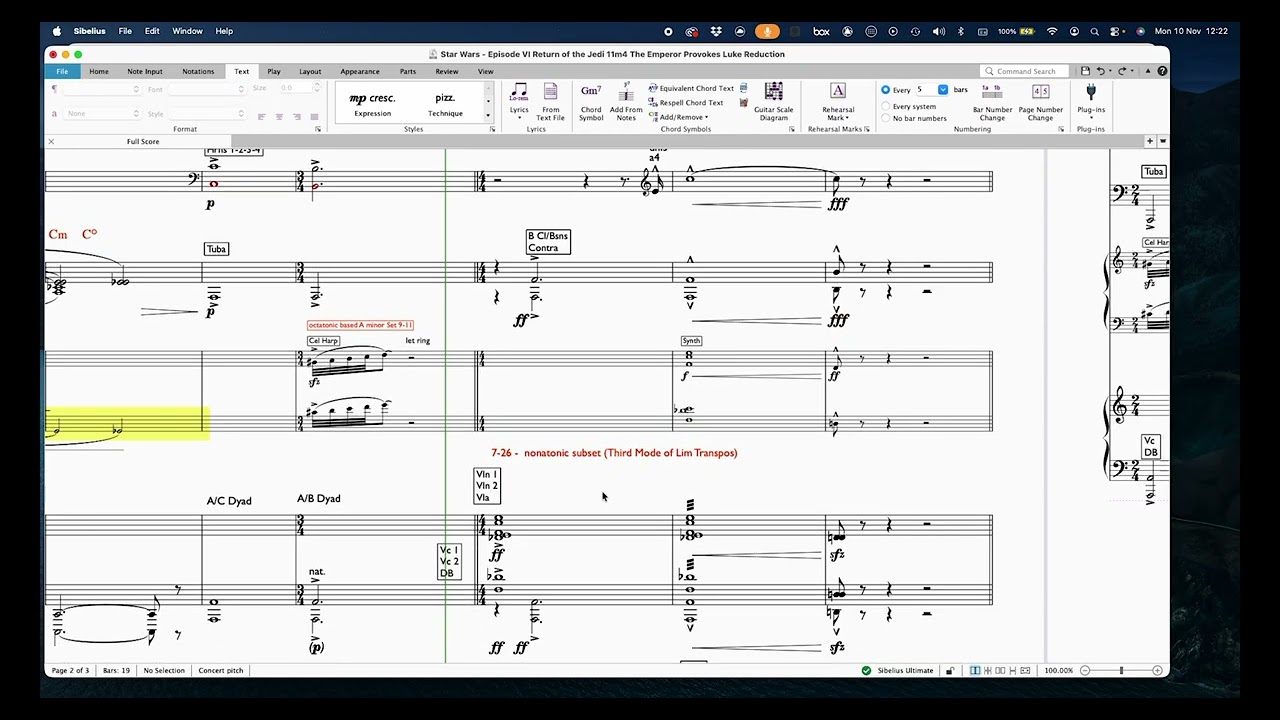
Task: Click Equivalent Chord Text
Action: [691, 88]
